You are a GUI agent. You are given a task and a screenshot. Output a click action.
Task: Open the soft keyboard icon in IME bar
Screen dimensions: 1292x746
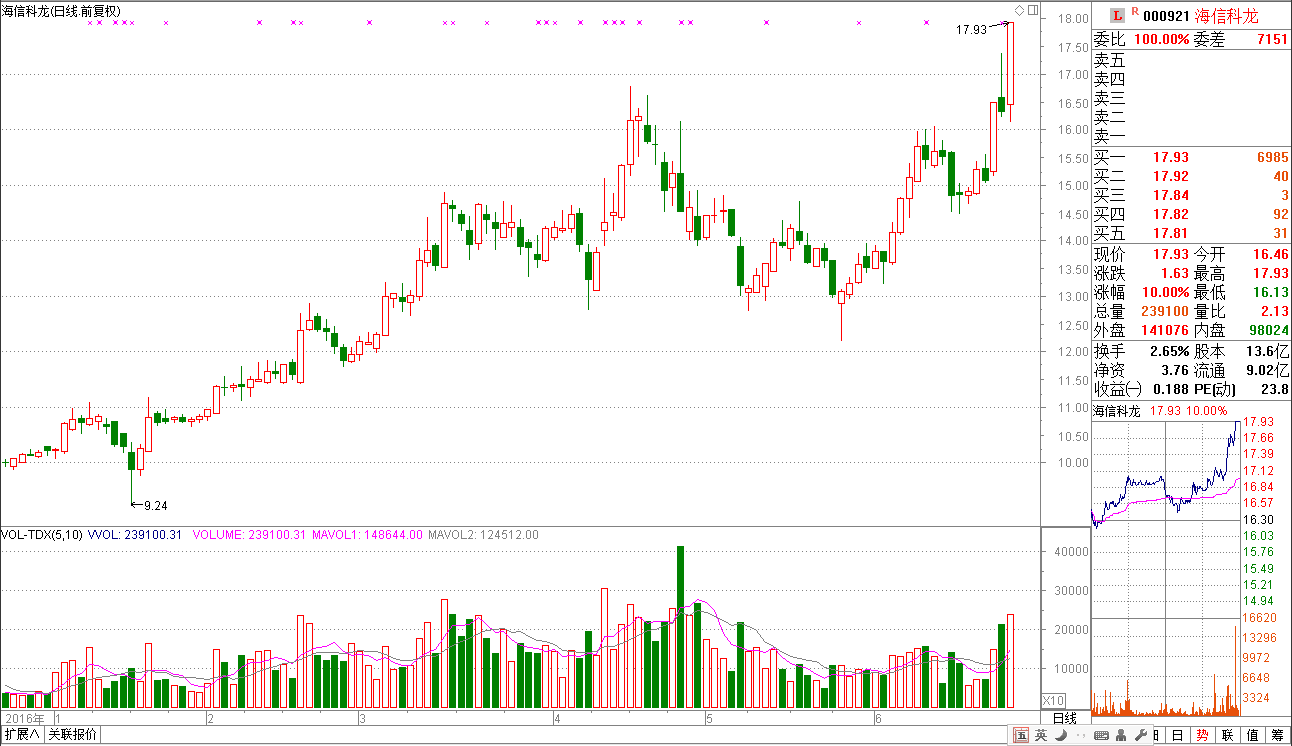[x=1100, y=736]
